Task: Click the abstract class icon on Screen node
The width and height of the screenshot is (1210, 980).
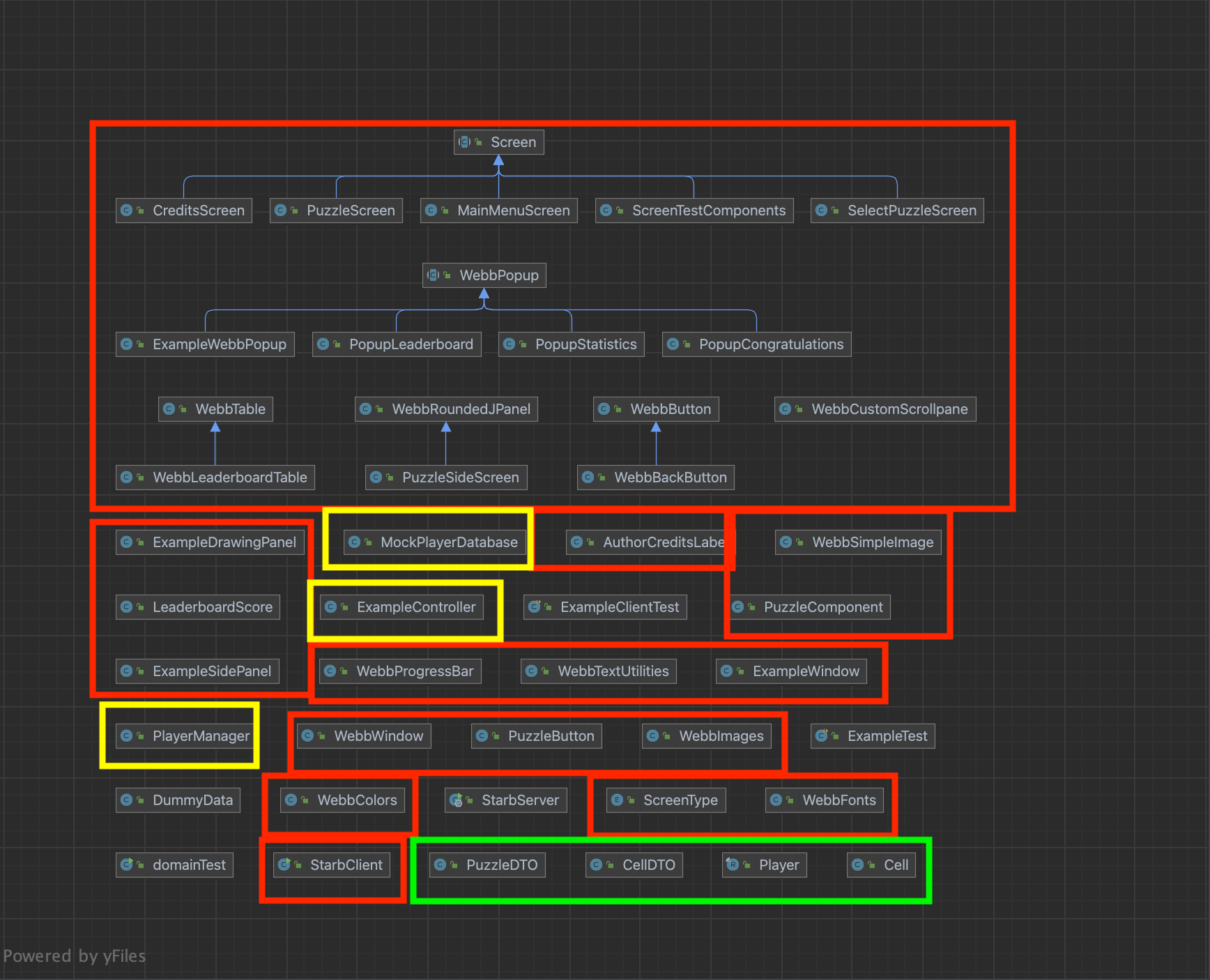Action: point(464,142)
